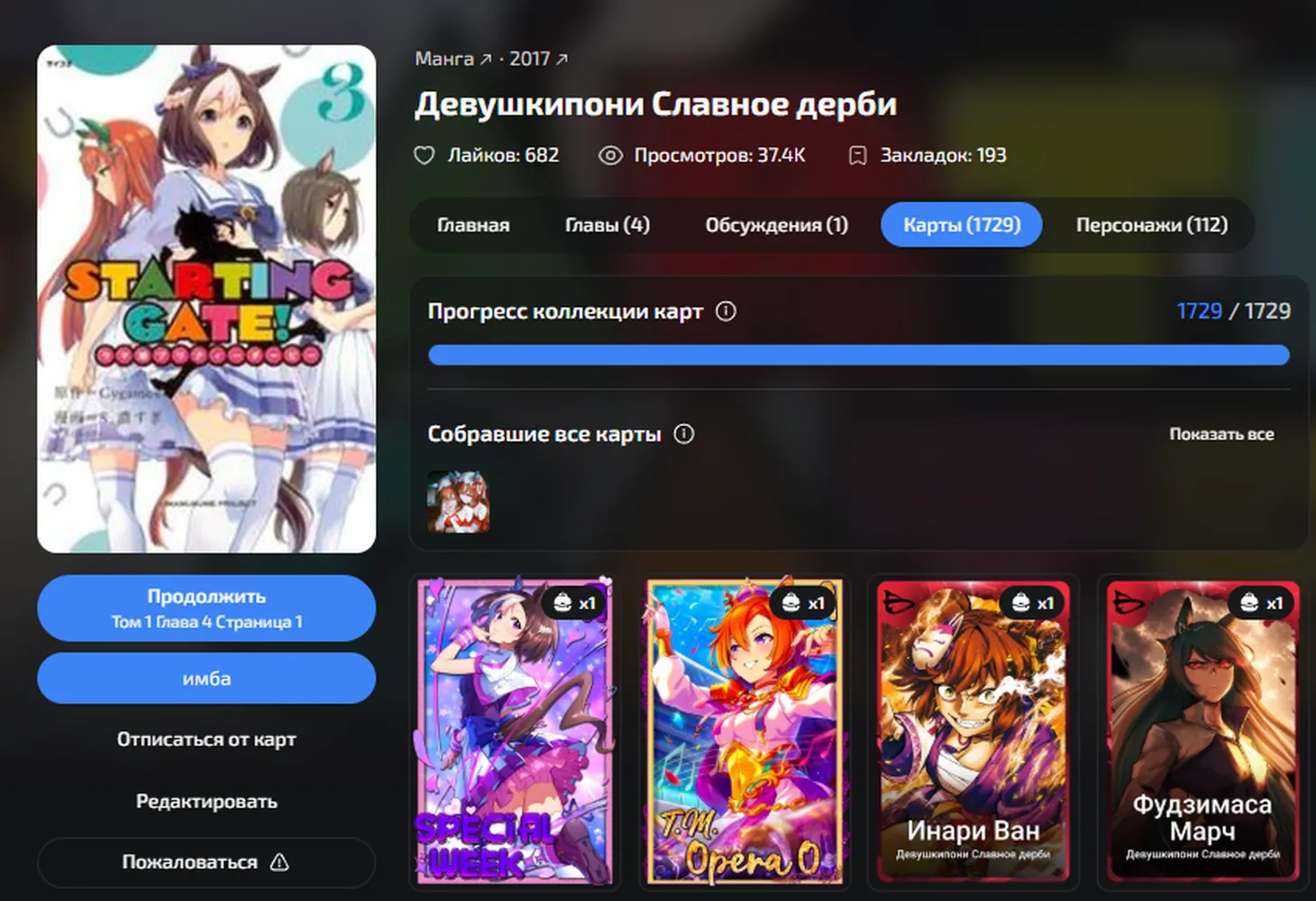Viewport: 1316px width, 901px height.
Task: Click the bookmark icon next to Закладок
Action: pyautogui.click(x=857, y=155)
